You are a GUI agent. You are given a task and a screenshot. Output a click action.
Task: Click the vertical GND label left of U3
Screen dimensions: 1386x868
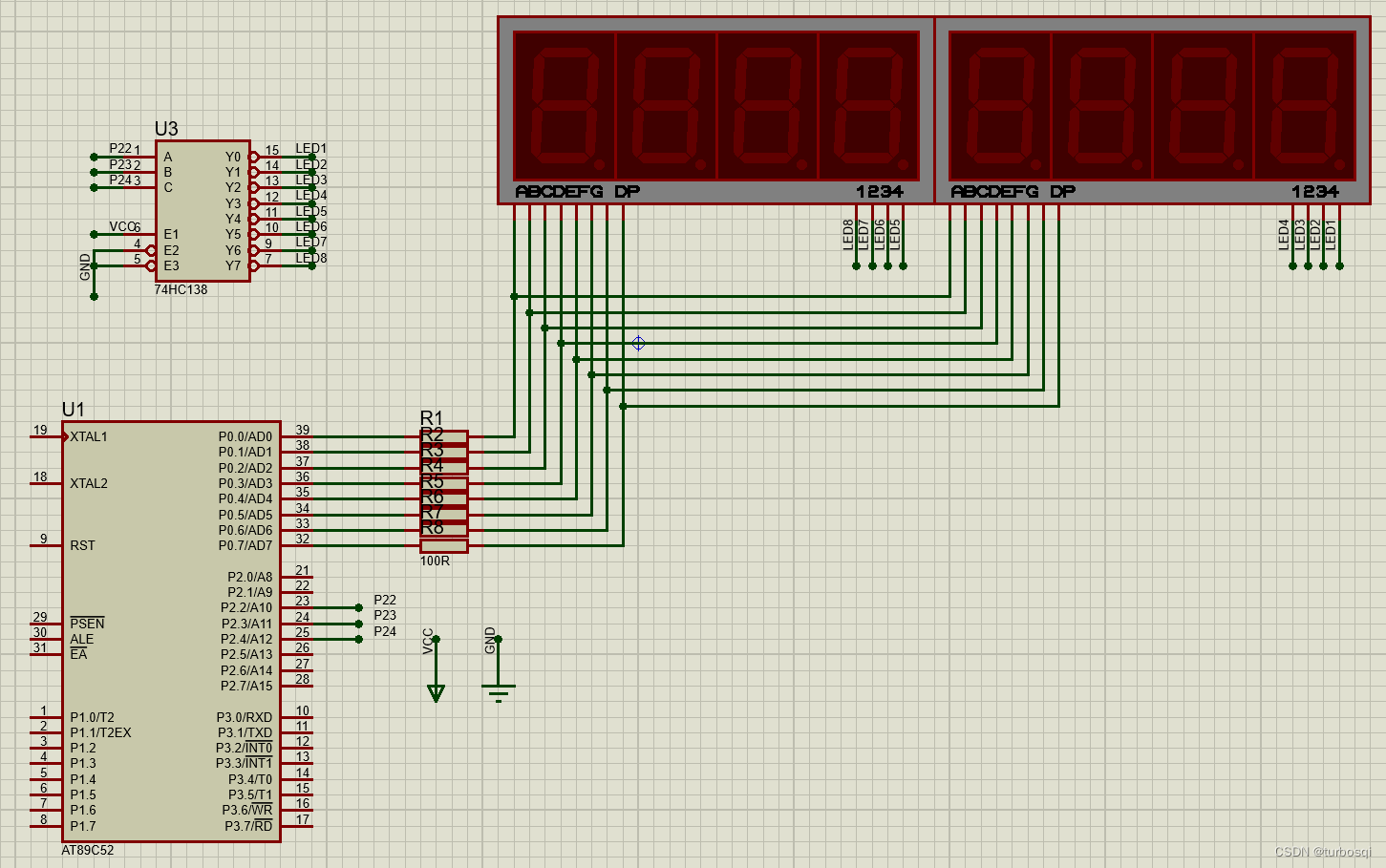pos(86,267)
